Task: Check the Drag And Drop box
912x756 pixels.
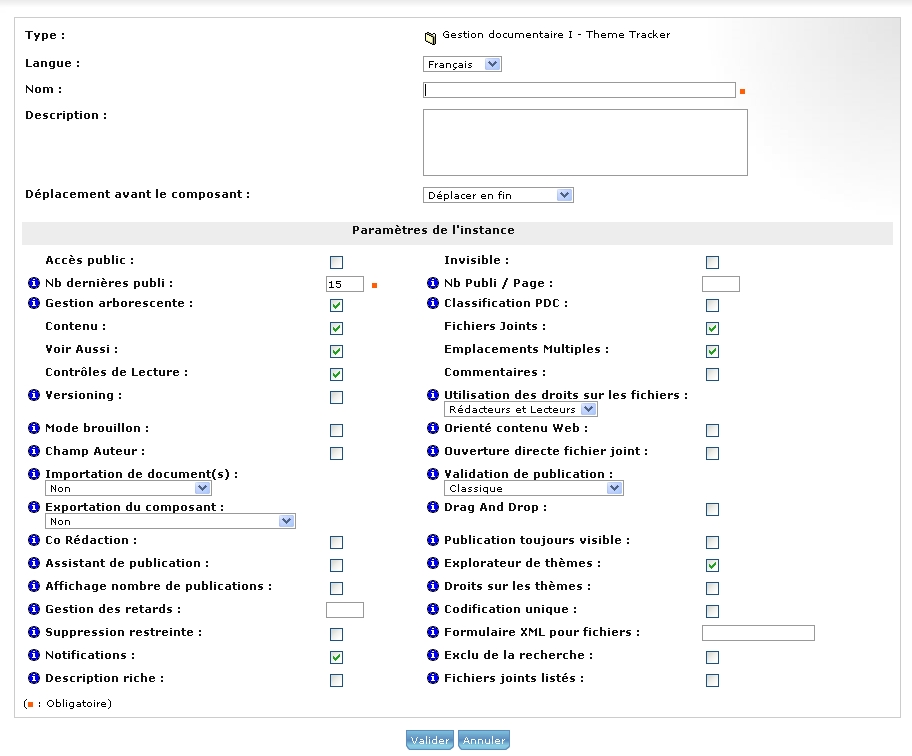Action: point(712,509)
